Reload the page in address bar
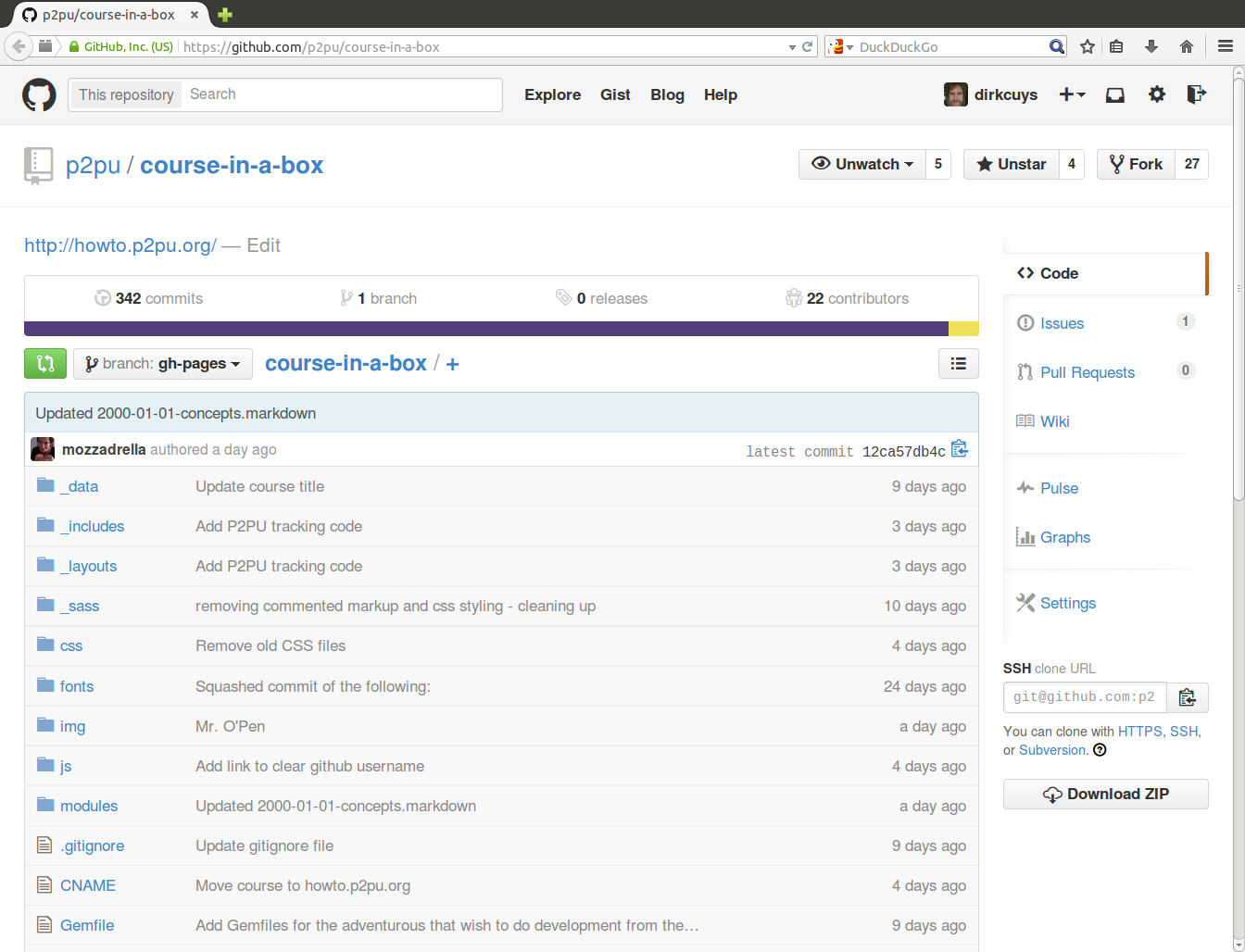This screenshot has height=952, width=1245. click(808, 46)
